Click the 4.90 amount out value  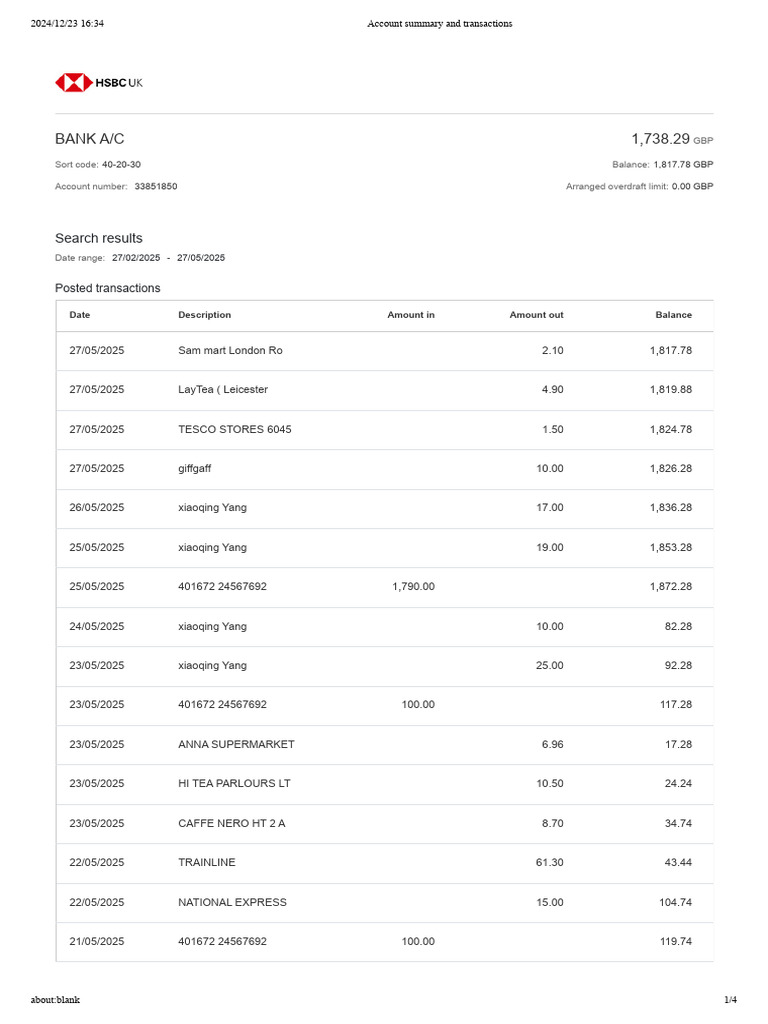[x=552, y=390]
